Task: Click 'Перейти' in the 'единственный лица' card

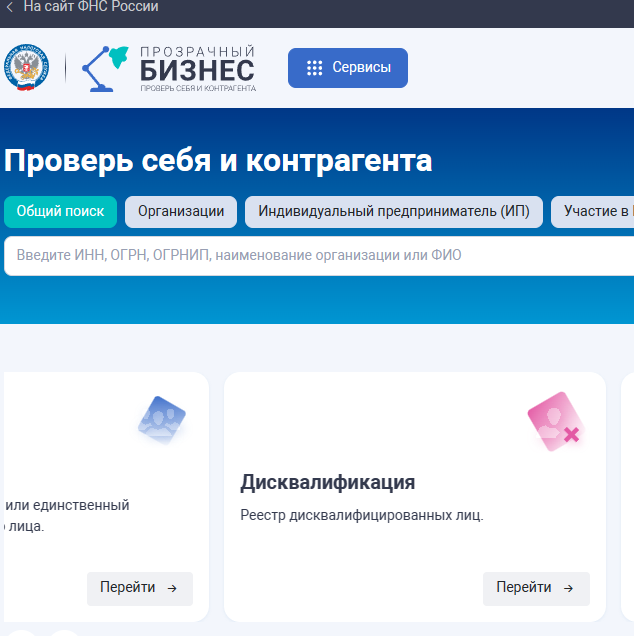Action: click(140, 589)
